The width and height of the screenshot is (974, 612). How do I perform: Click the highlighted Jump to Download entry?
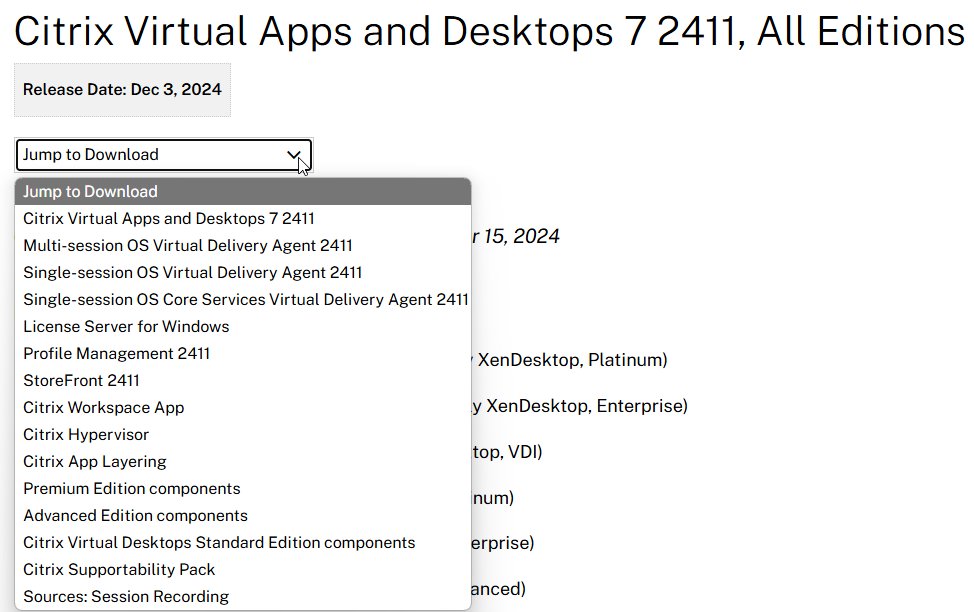(91, 191)
